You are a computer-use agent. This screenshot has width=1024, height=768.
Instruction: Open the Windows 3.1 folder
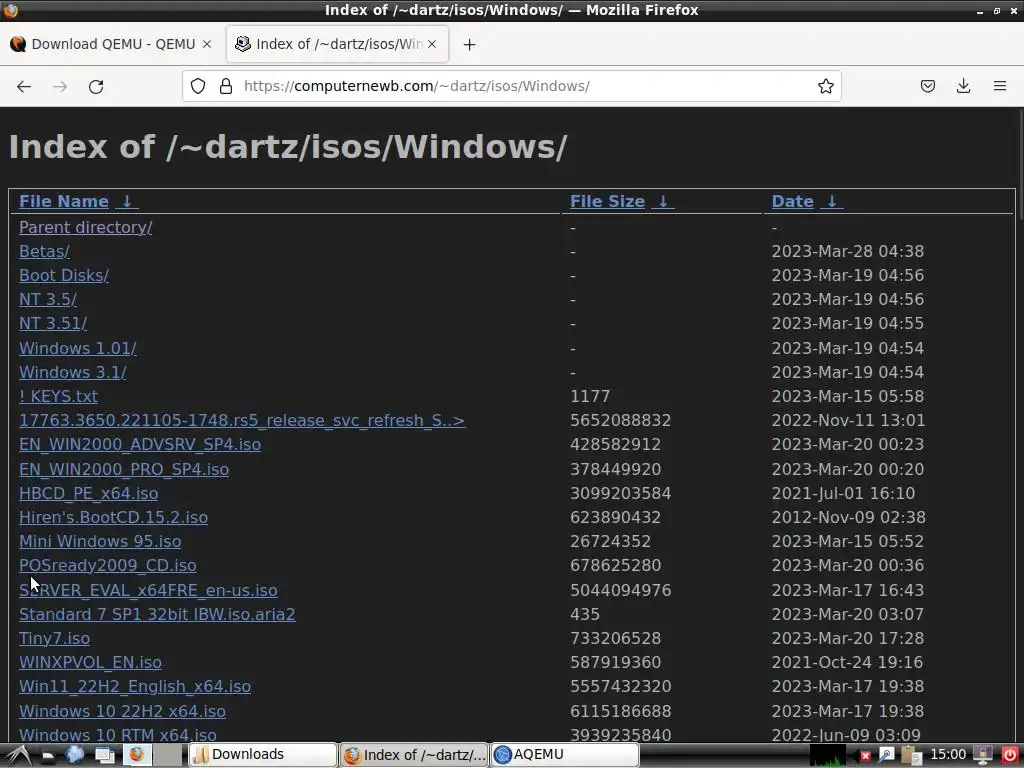tap(72, 372)
